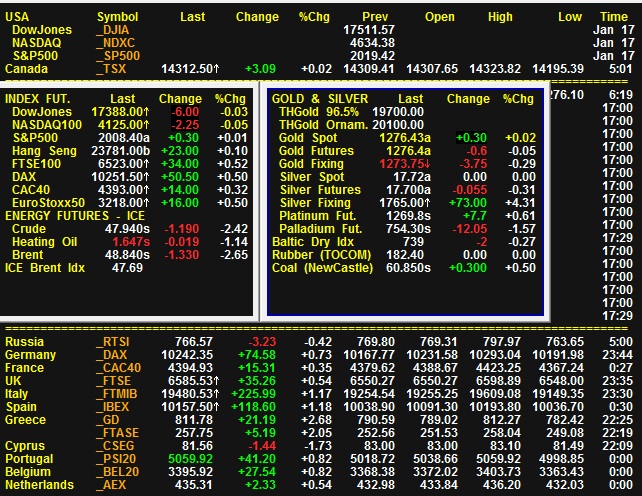Select Silver Futures change -0.055
This screenshot has width=642, height=496.
pyautogui.click(x=470, y=190)
